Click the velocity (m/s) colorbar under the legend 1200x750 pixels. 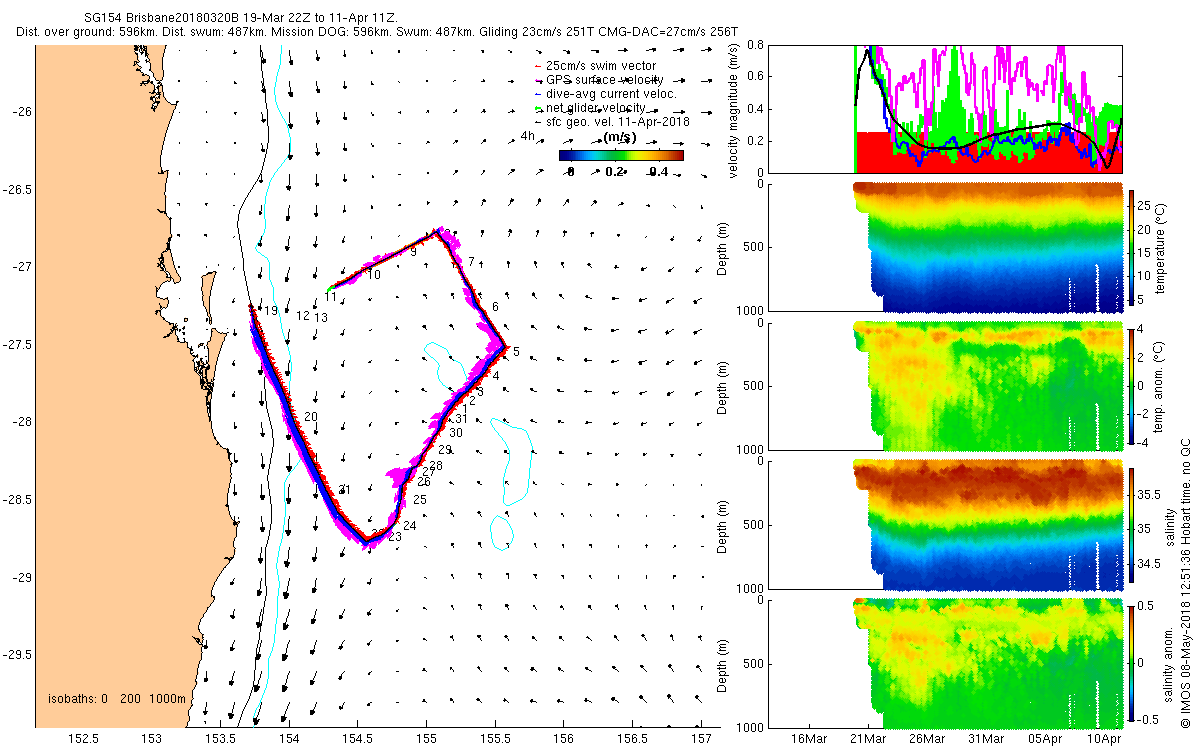click(621, 155)
